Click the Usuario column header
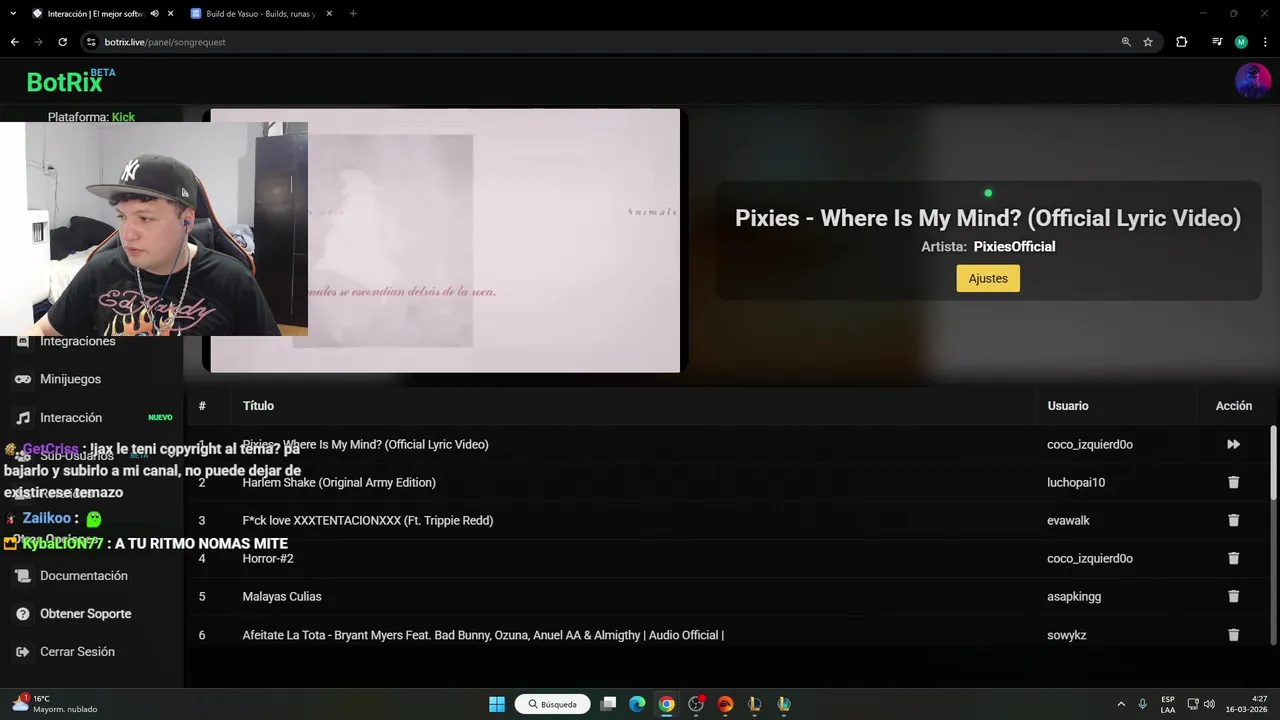The image size is (1280, 720). 1068,406
